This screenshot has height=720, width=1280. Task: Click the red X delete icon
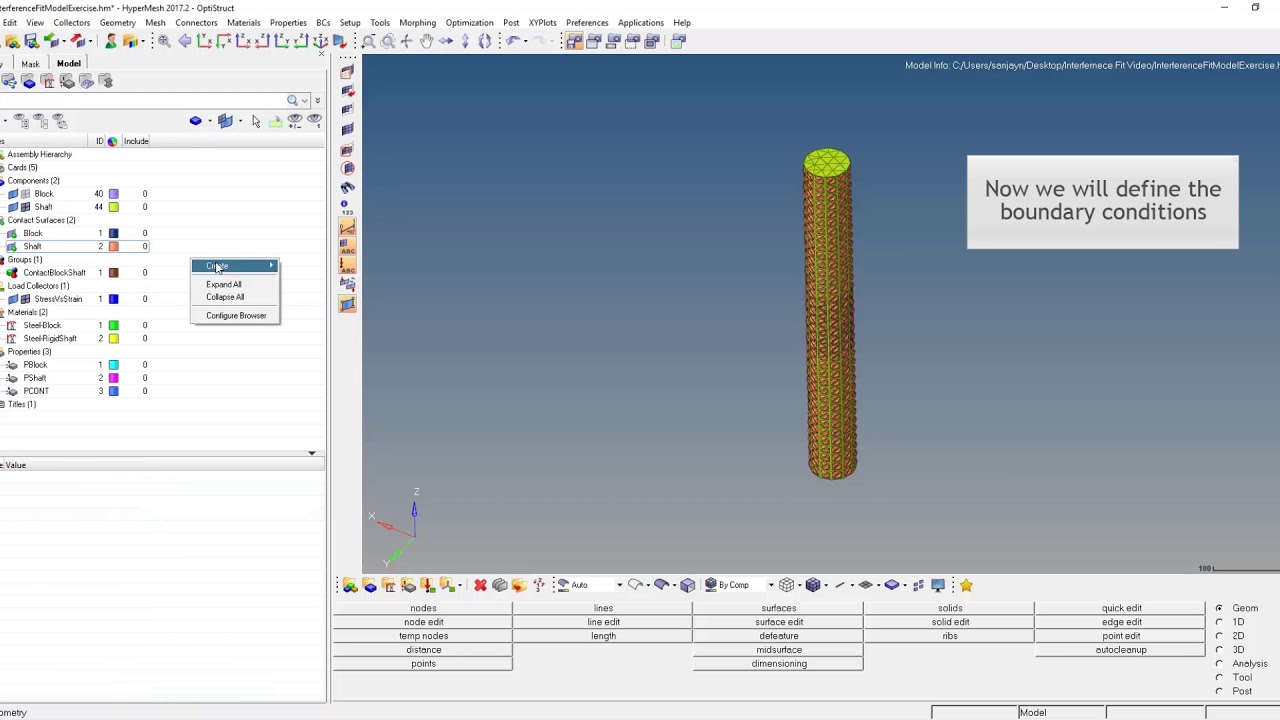coord(480,585)
